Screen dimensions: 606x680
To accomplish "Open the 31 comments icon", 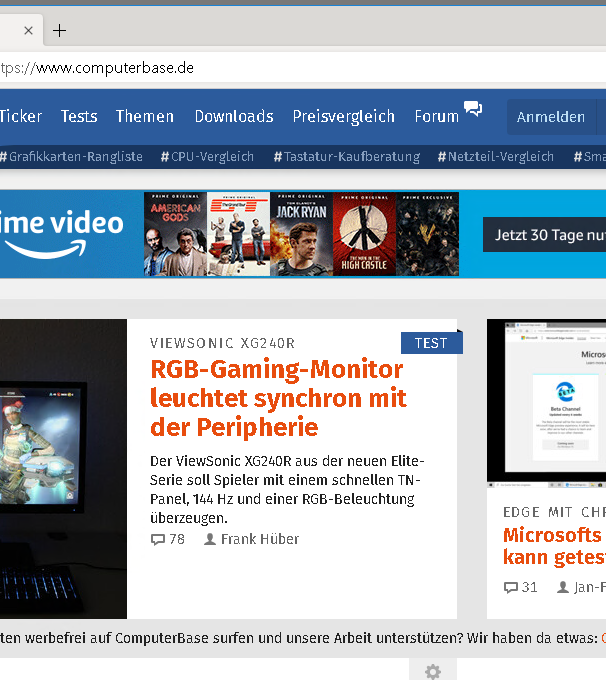I will (511, 588).
